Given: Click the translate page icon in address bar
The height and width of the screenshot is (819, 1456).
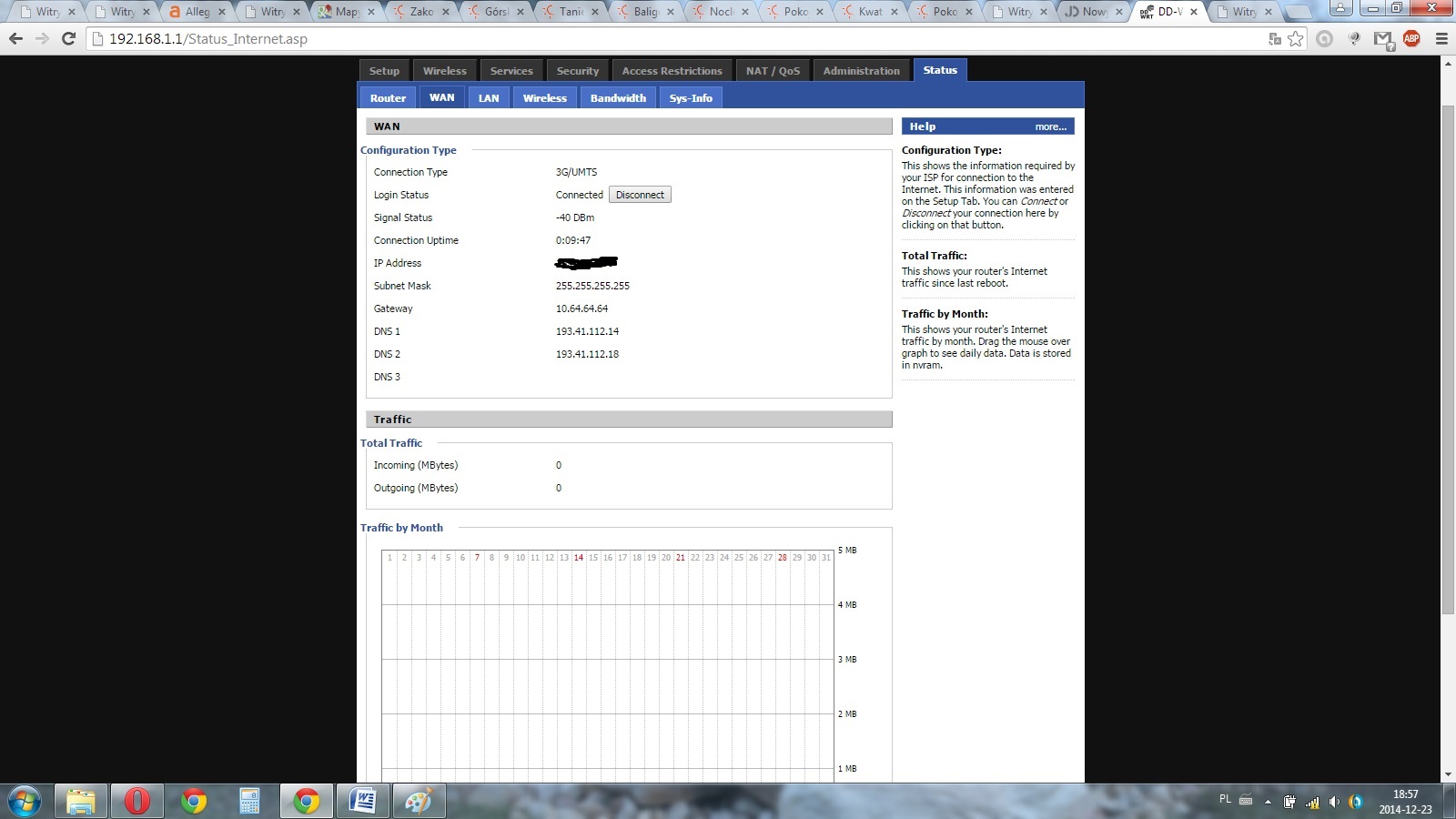Looking at the screenshot, I should click(1275, 38).
